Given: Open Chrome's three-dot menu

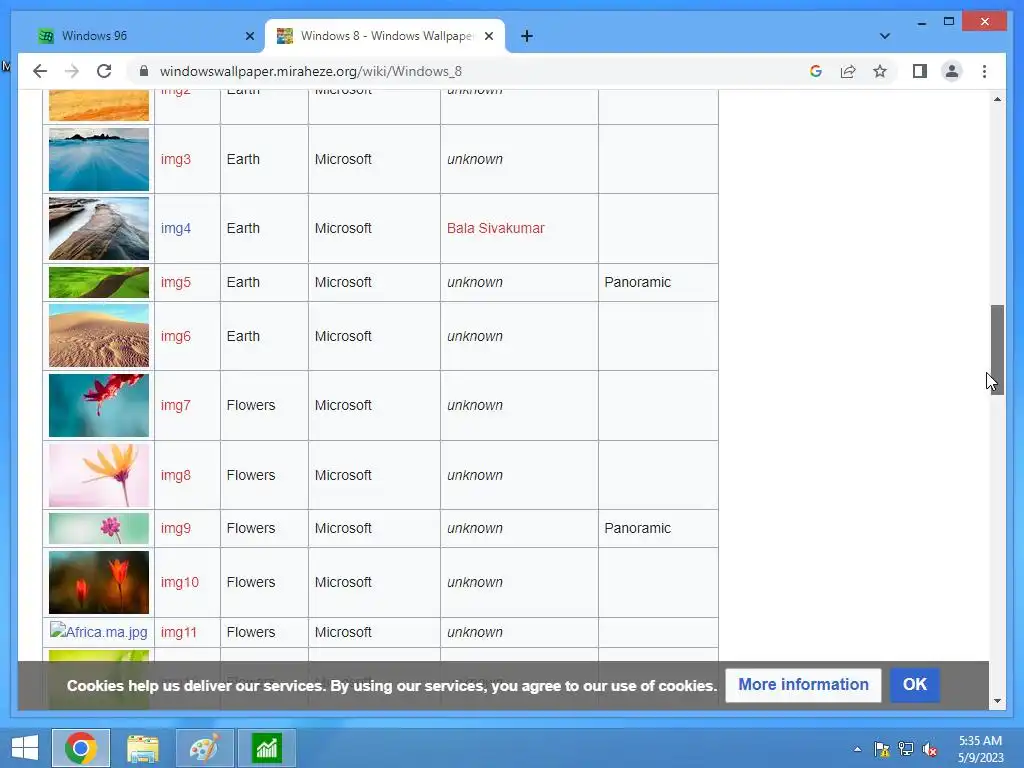Looking at the screenshot, I should [x=984, y=71].
